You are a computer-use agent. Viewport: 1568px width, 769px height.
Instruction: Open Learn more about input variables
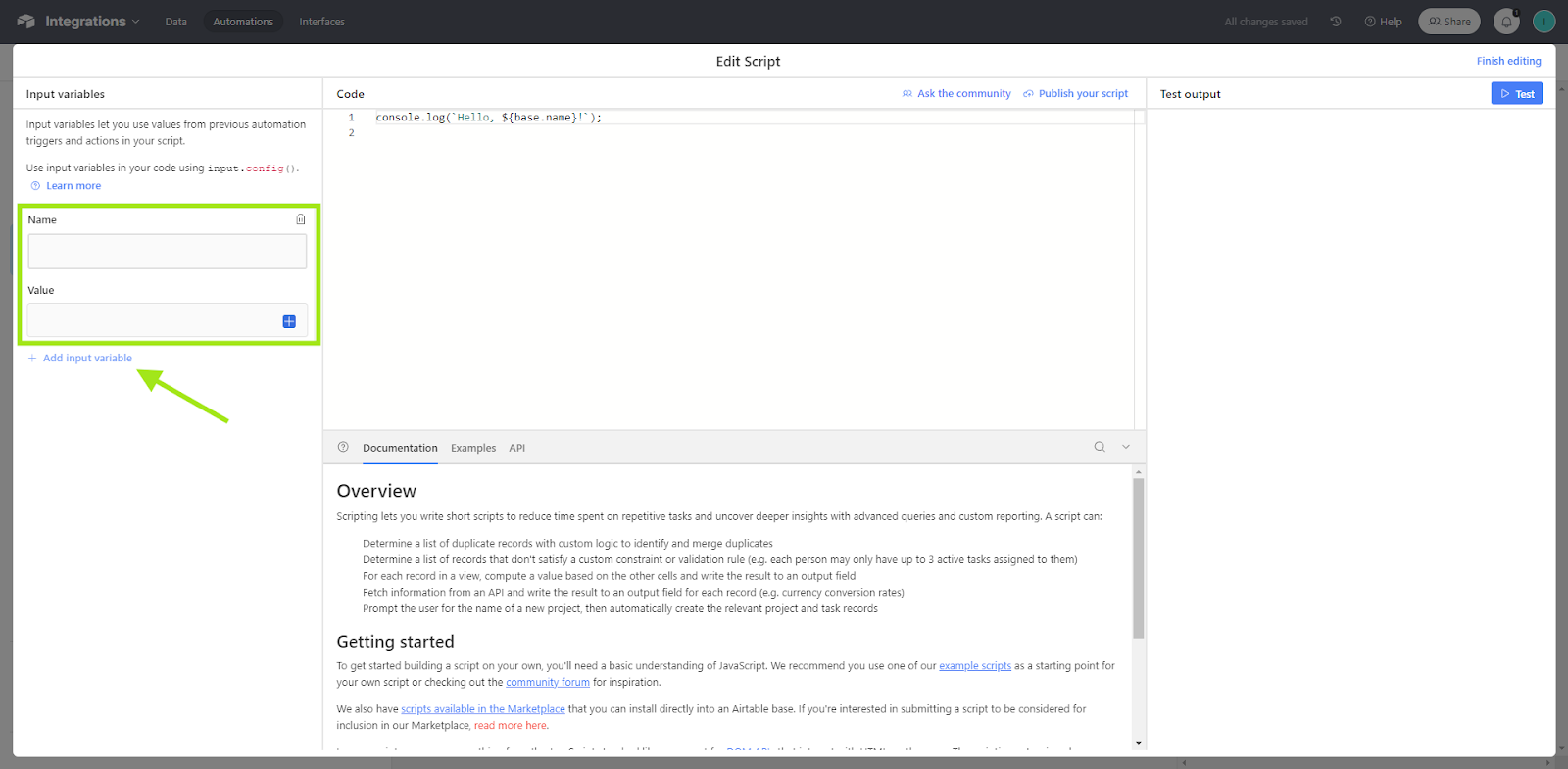point(66,186)
